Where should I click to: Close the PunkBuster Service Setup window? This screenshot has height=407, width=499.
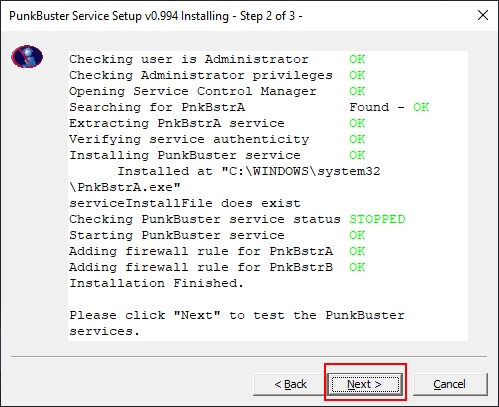tap(483, 15)
